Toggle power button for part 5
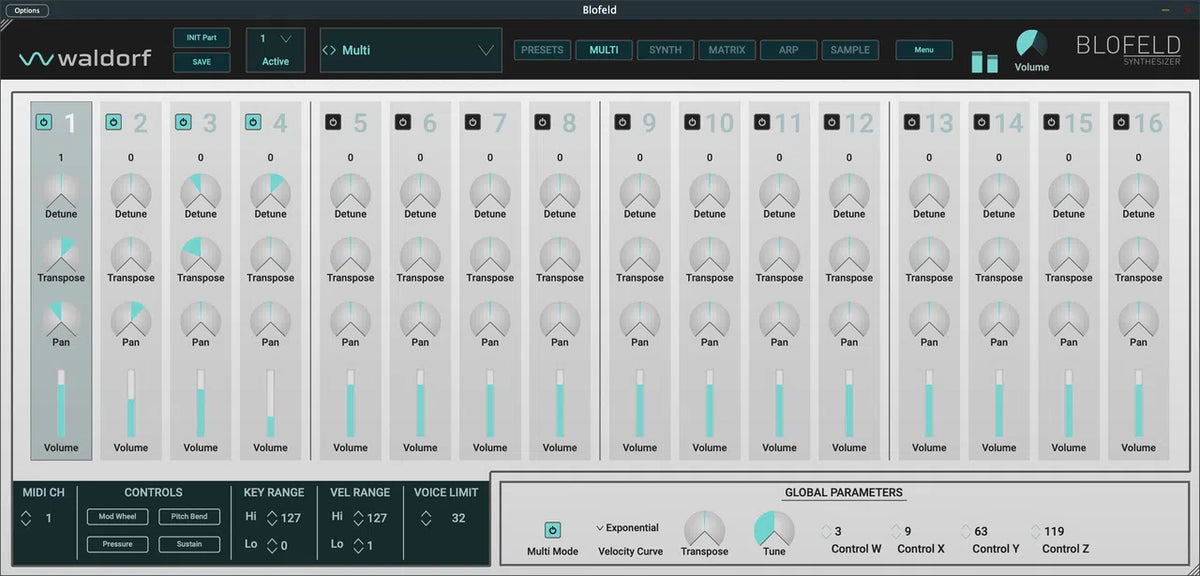 click(x=333, y=122)
